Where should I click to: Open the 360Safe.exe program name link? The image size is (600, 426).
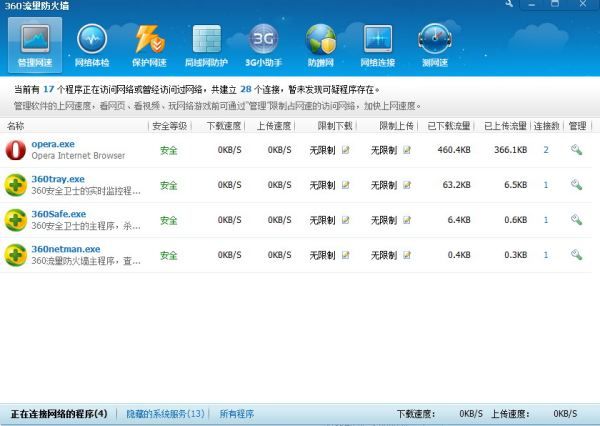tap(59, 214)
